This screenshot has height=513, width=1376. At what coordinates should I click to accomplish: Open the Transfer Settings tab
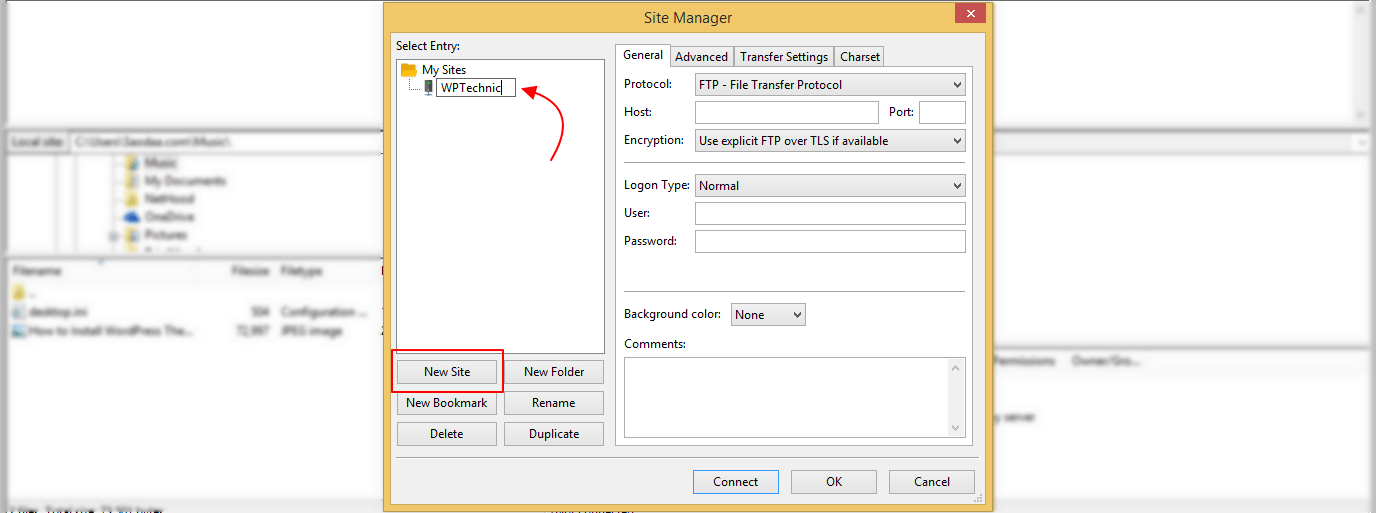click(x=784, y=57)
